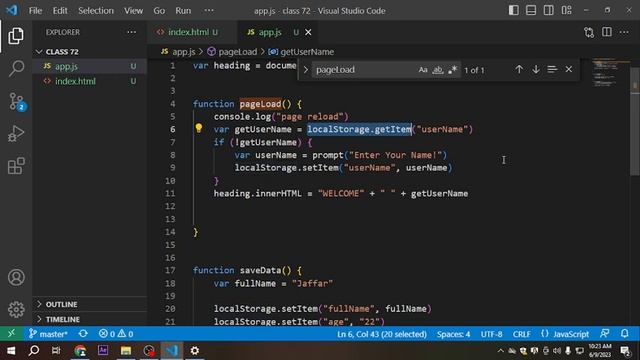Open the Selection menu
This screenshot has height=360, width=640.
(x=96, y=11)
